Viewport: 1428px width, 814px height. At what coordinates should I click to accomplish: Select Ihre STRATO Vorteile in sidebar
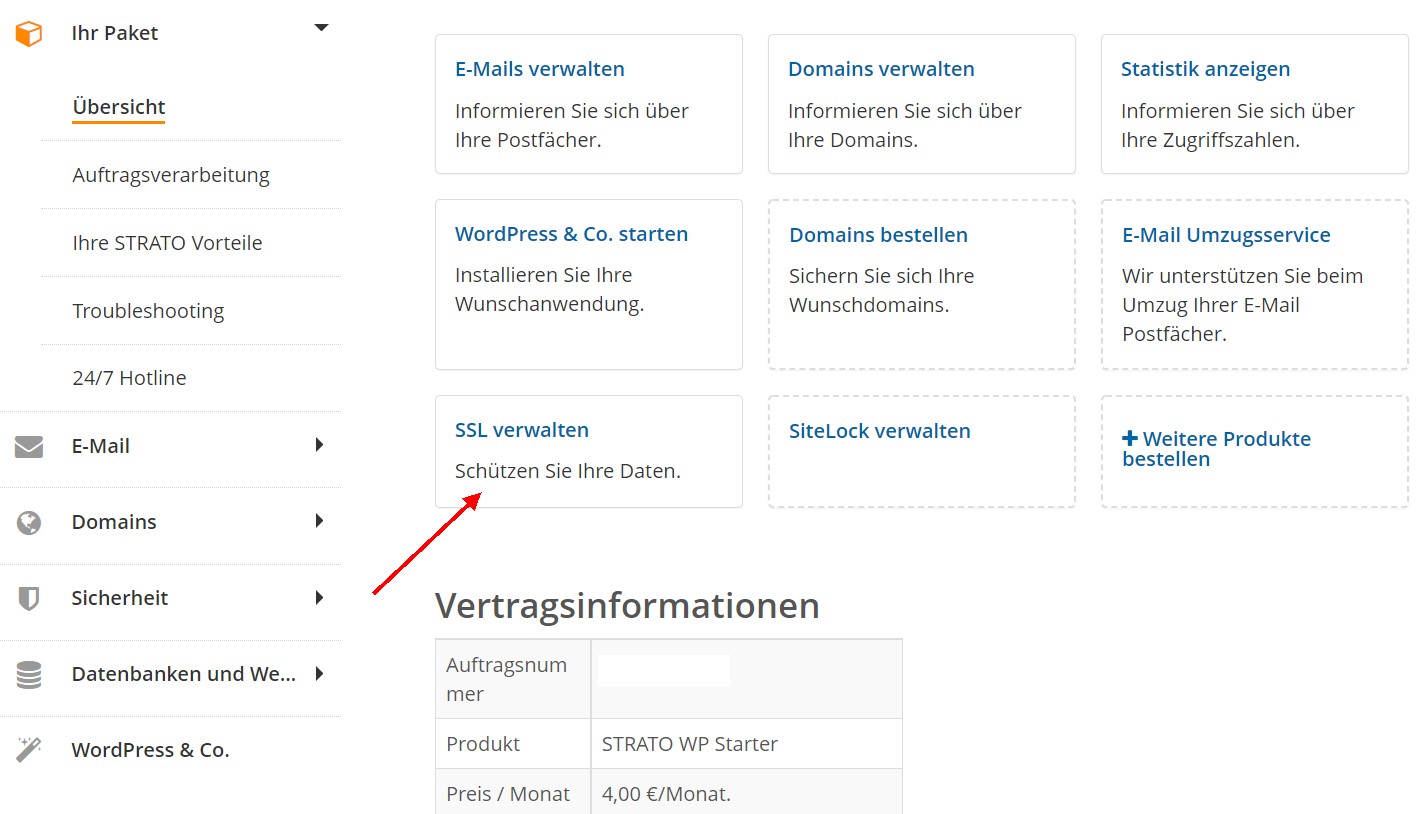pyautogui.click(x=167, y=243)
